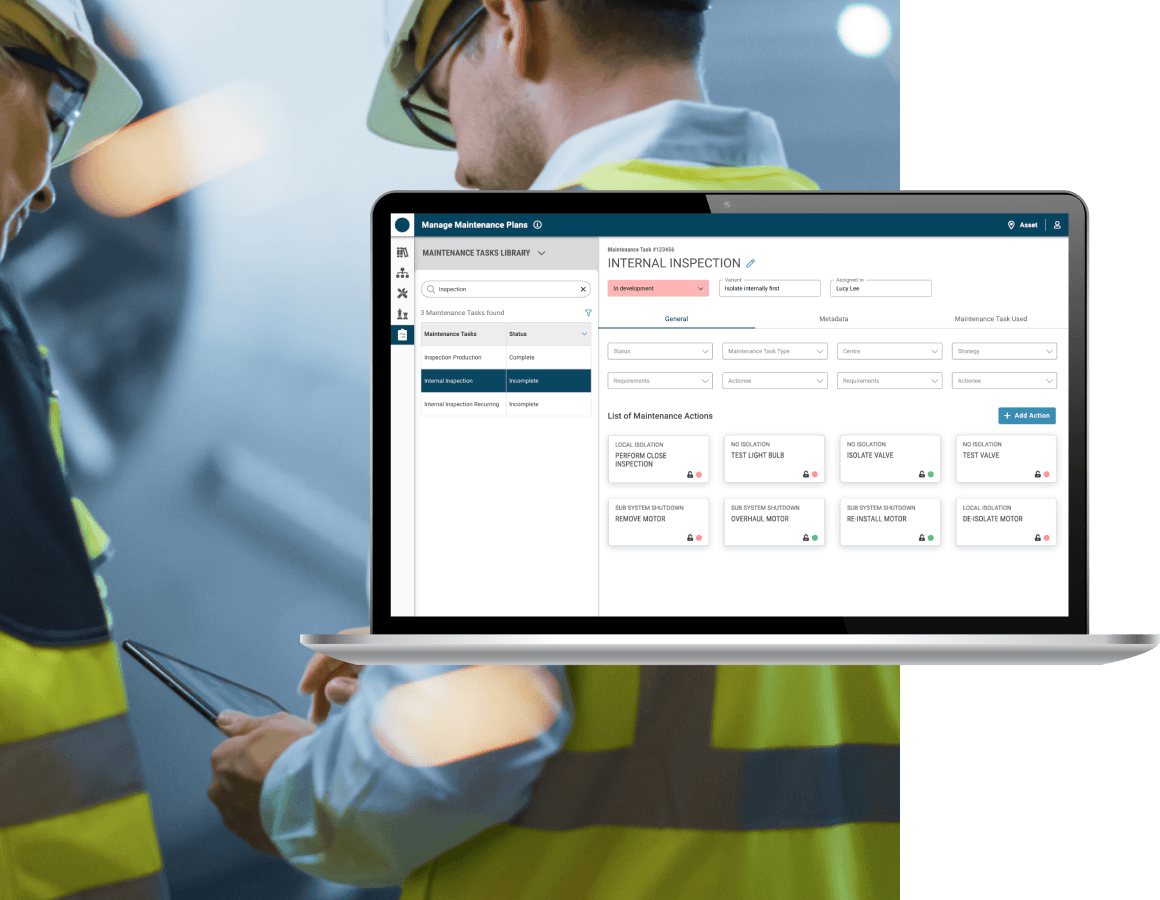The width and height of the screenshot is (1160, 900).
Task: Toggle the lock icon on TEST LIGHT BULB card
Action: (x=806, y=474)
